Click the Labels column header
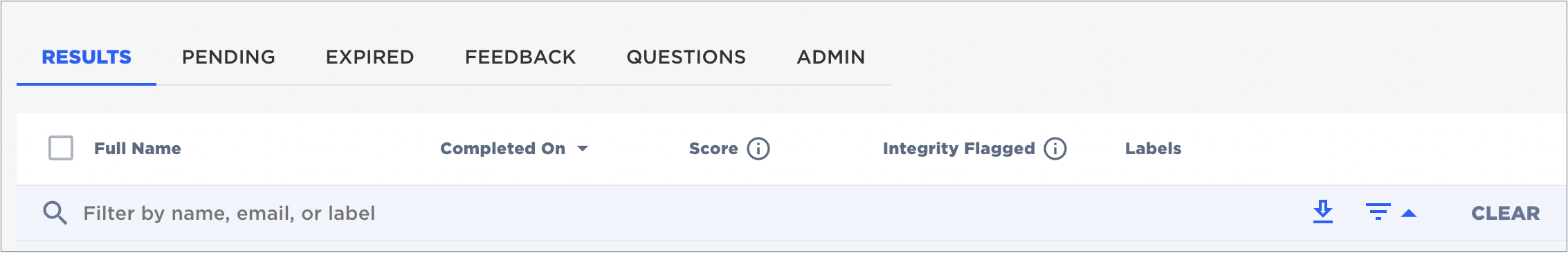The image size is (1568, 253). point(1154,149)
